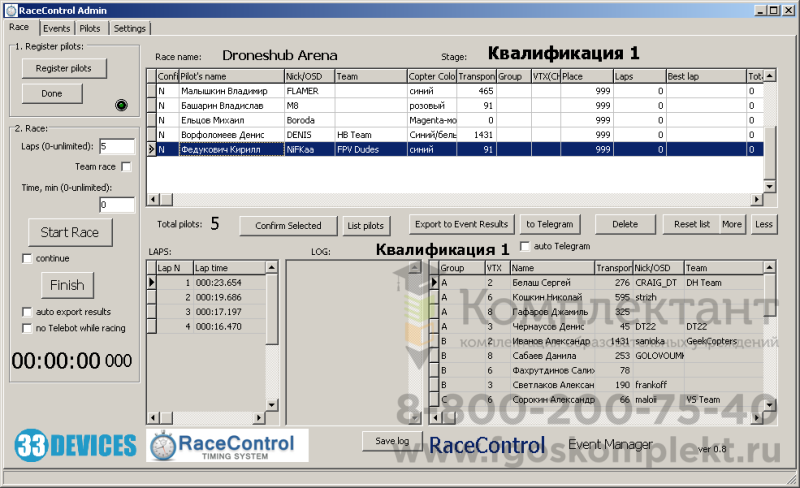Click the Register pilots button
This screenshot has height=488, width=800.
(x=64, y=68)
